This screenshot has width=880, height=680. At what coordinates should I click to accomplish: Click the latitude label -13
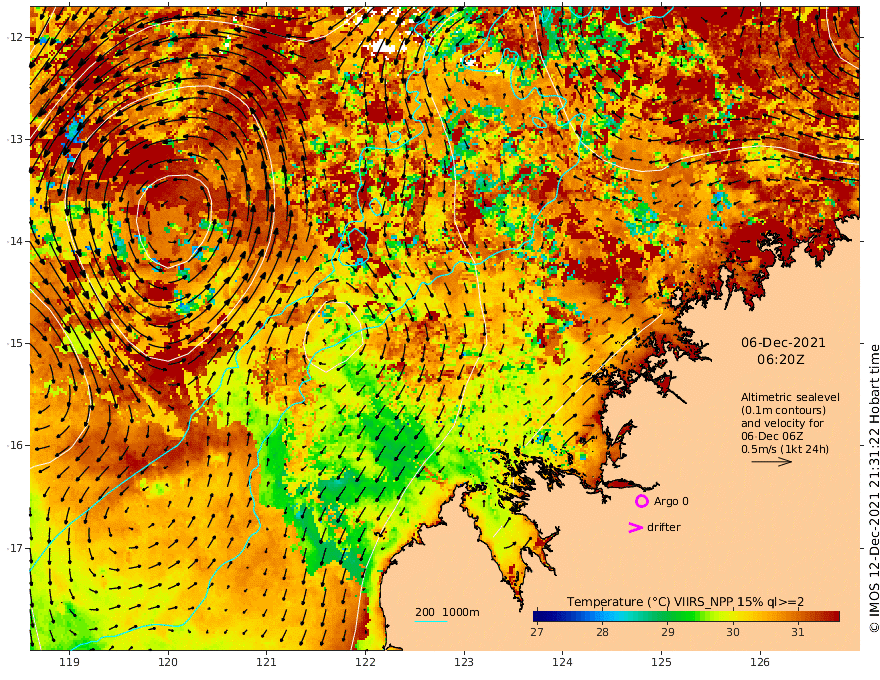[x=16, y=139]
